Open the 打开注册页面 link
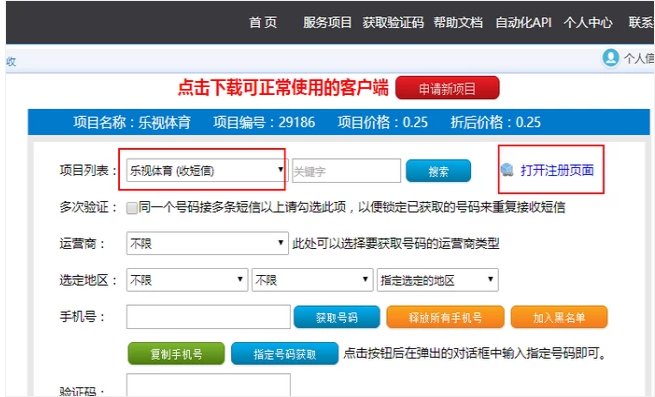The image size is (655, 397). point(557,170)
